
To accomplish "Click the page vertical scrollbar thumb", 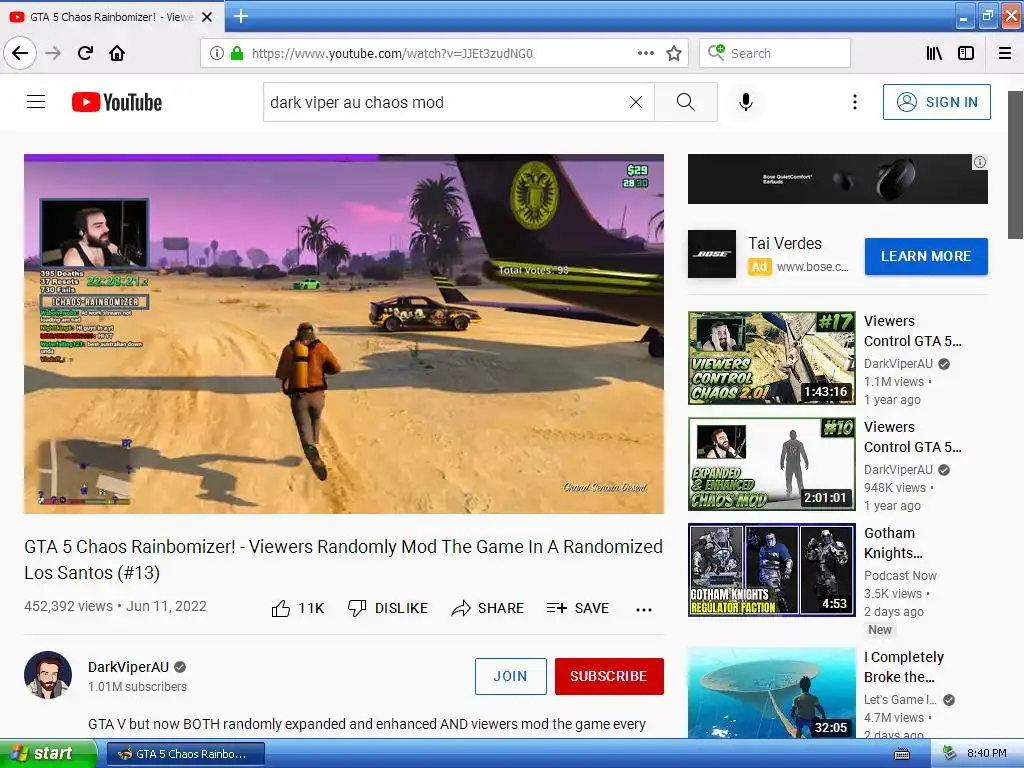I will pos(1015,165).
